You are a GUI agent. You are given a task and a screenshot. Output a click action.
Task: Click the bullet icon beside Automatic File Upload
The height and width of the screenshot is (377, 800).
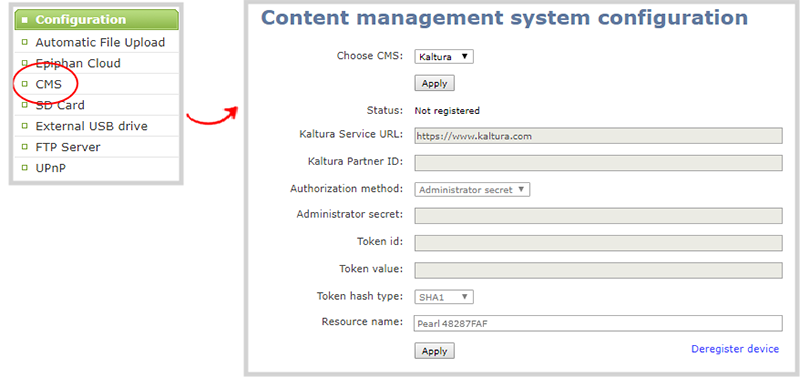pyautogui.click(x=24, y=42)
